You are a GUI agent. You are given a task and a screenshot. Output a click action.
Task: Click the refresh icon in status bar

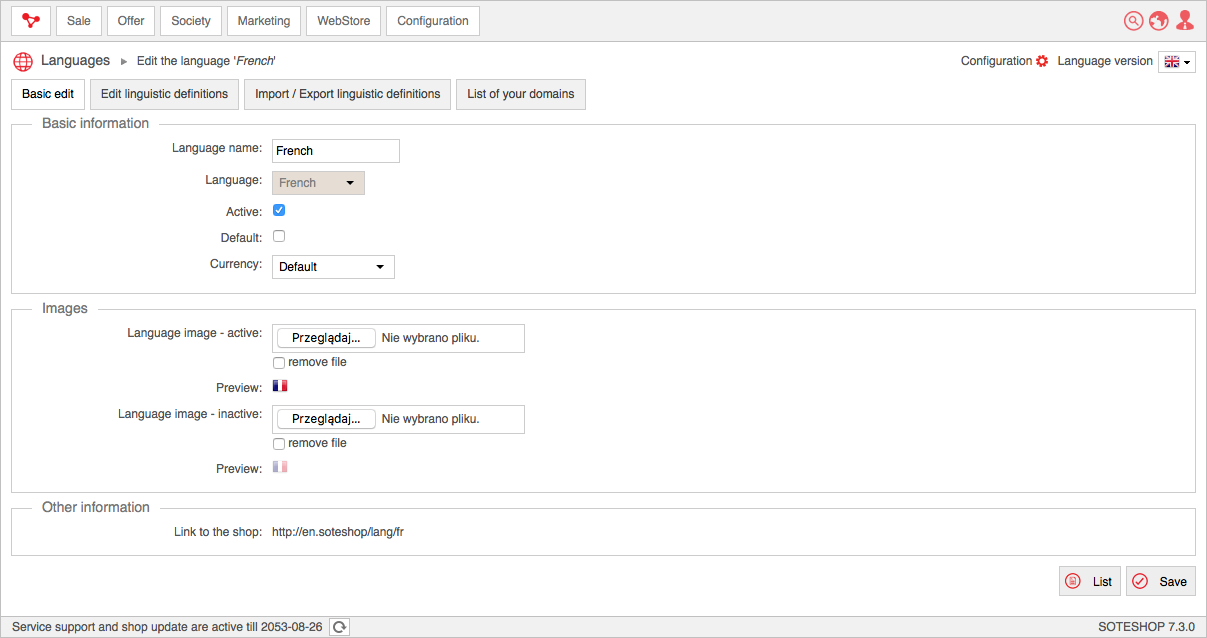pyautogui.click(x=340, y=627)
